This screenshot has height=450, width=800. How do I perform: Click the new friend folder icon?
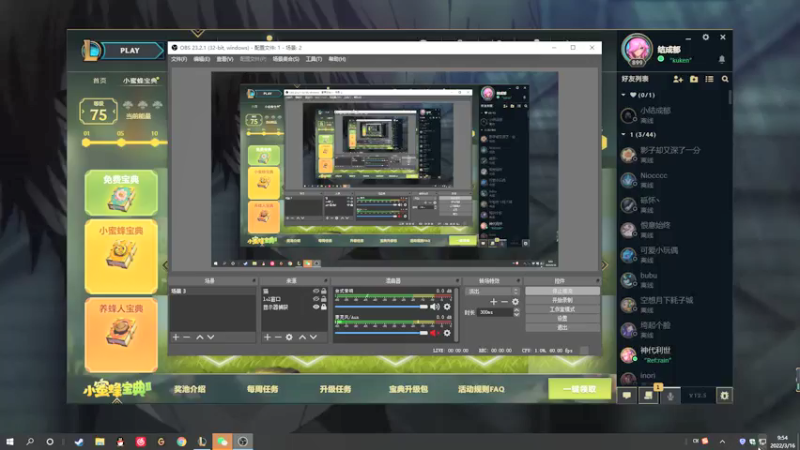694,79
